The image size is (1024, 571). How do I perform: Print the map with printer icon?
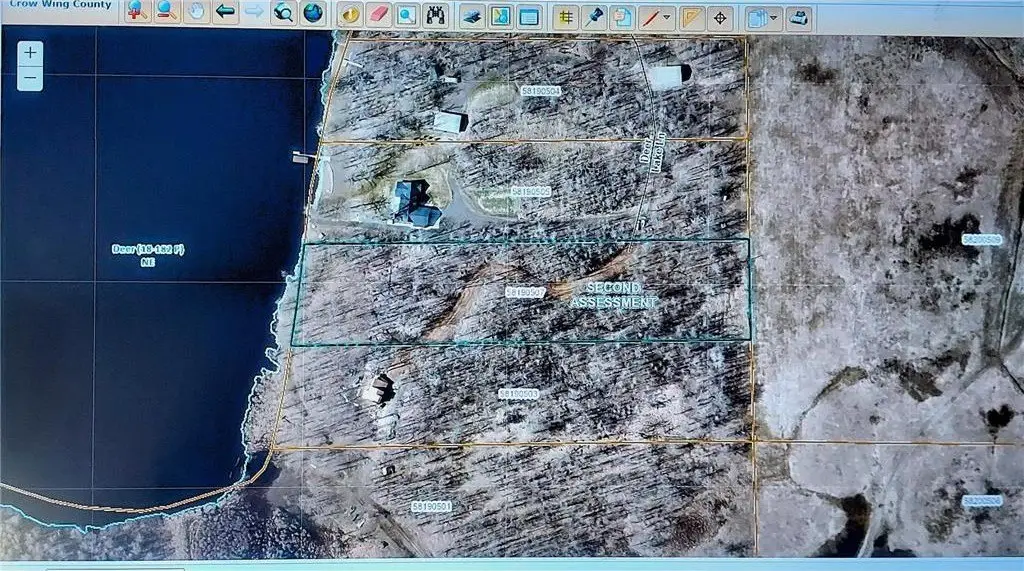[x=800, y=18]
